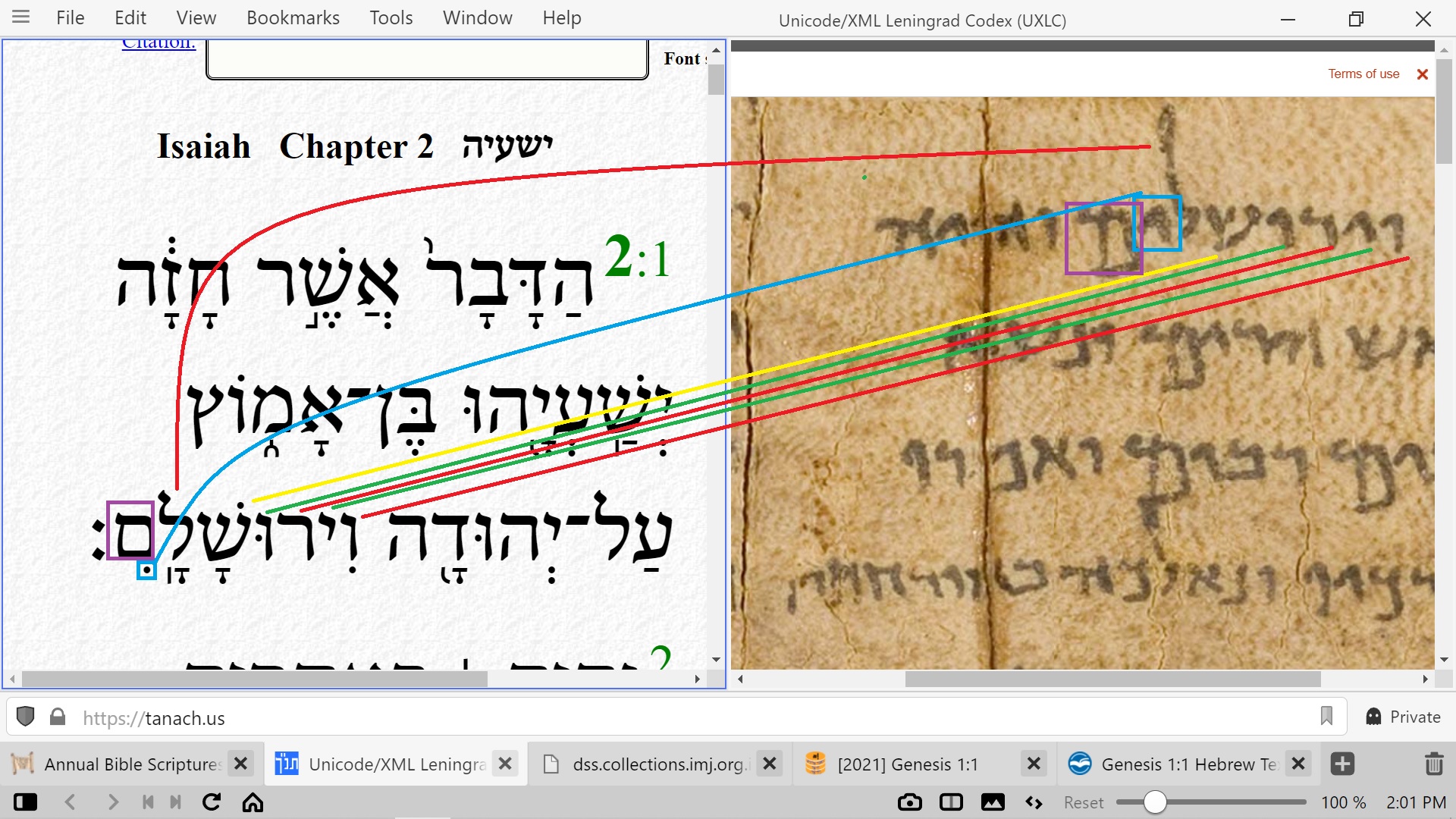Toggle the side panel icon
This screenshot has width=1456, height=819.
[x=25, y=802]
